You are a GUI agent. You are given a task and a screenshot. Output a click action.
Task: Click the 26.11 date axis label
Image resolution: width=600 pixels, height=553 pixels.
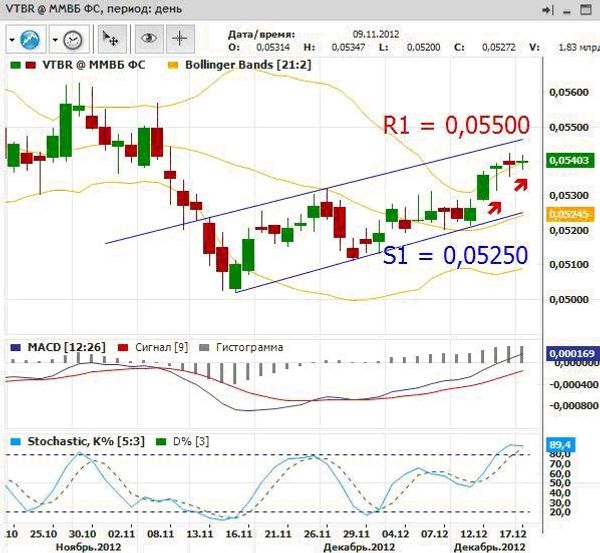coord(317,534)
